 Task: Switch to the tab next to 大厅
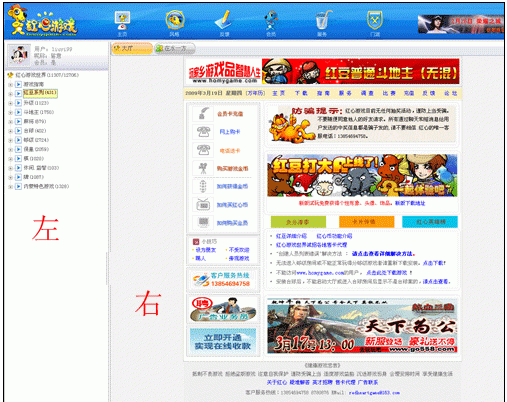coord(175,49)
